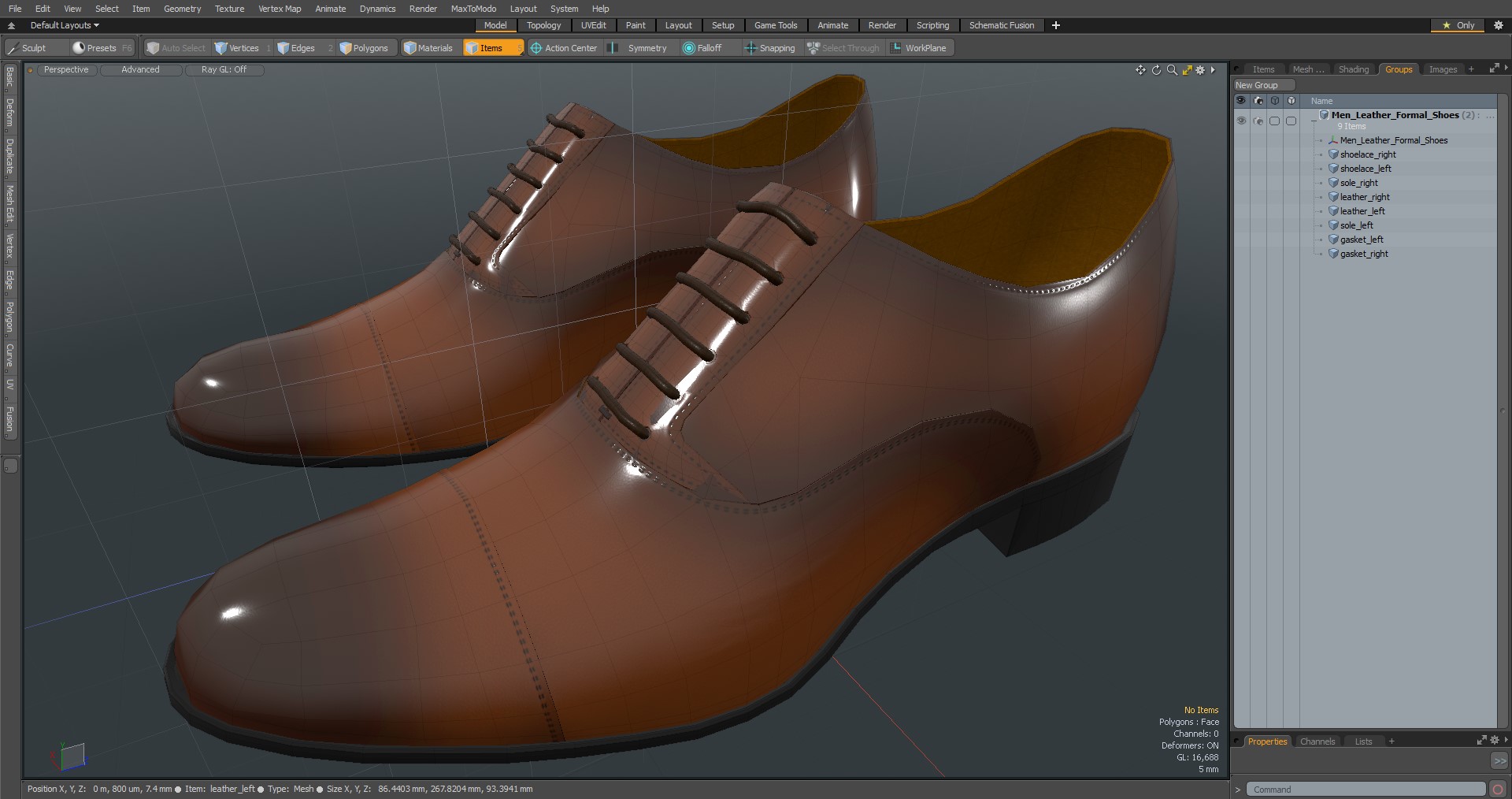Add a new tab beside the Lists tab
1512x799 pixels.
(1392, 741)
